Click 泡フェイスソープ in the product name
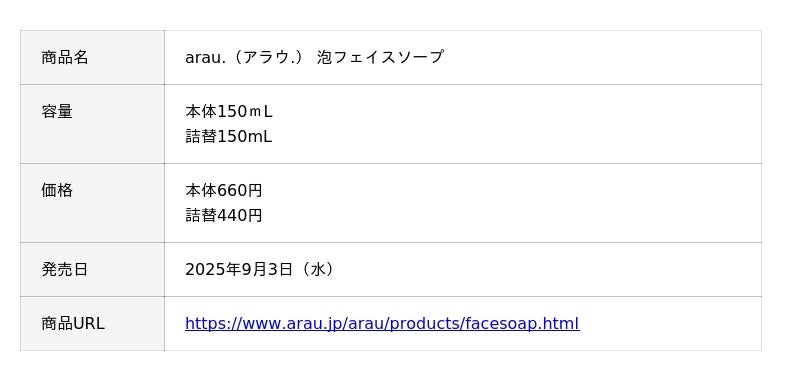This screenshot has height=381, width=800. [x=380, y=57]
